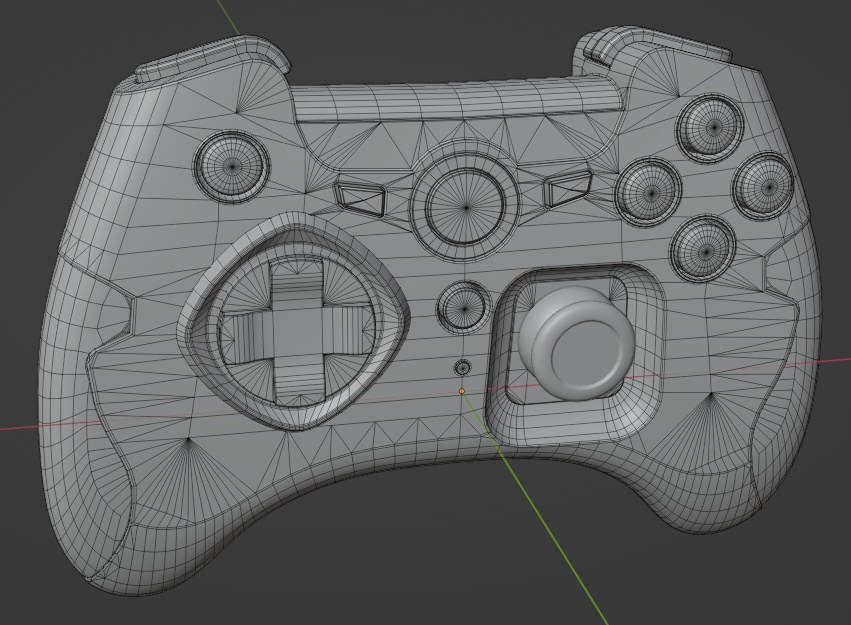Select the orange object origin point
Screen dimensions: 851x625
pos(462,391)
